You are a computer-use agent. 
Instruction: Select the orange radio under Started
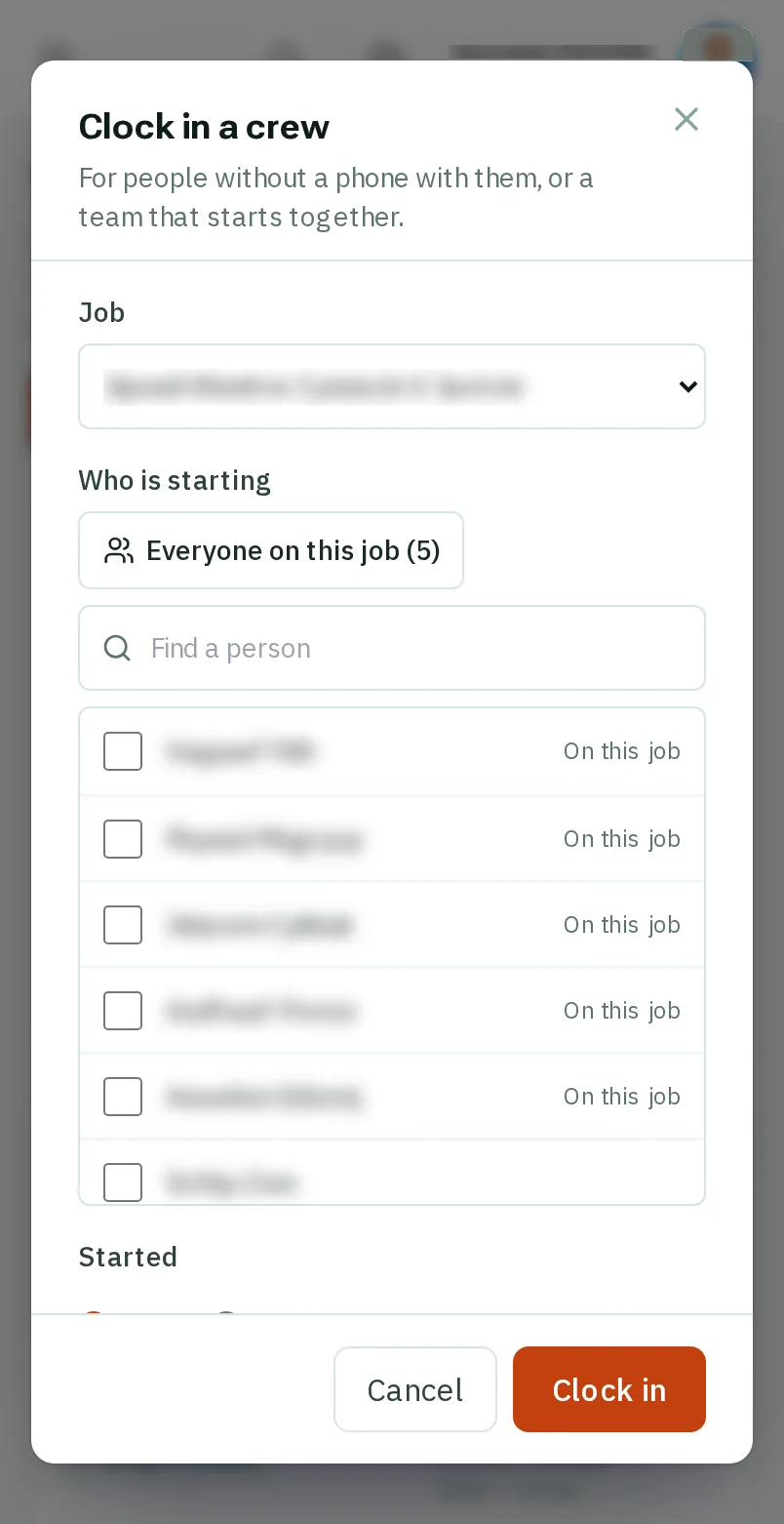[94, 1313]
